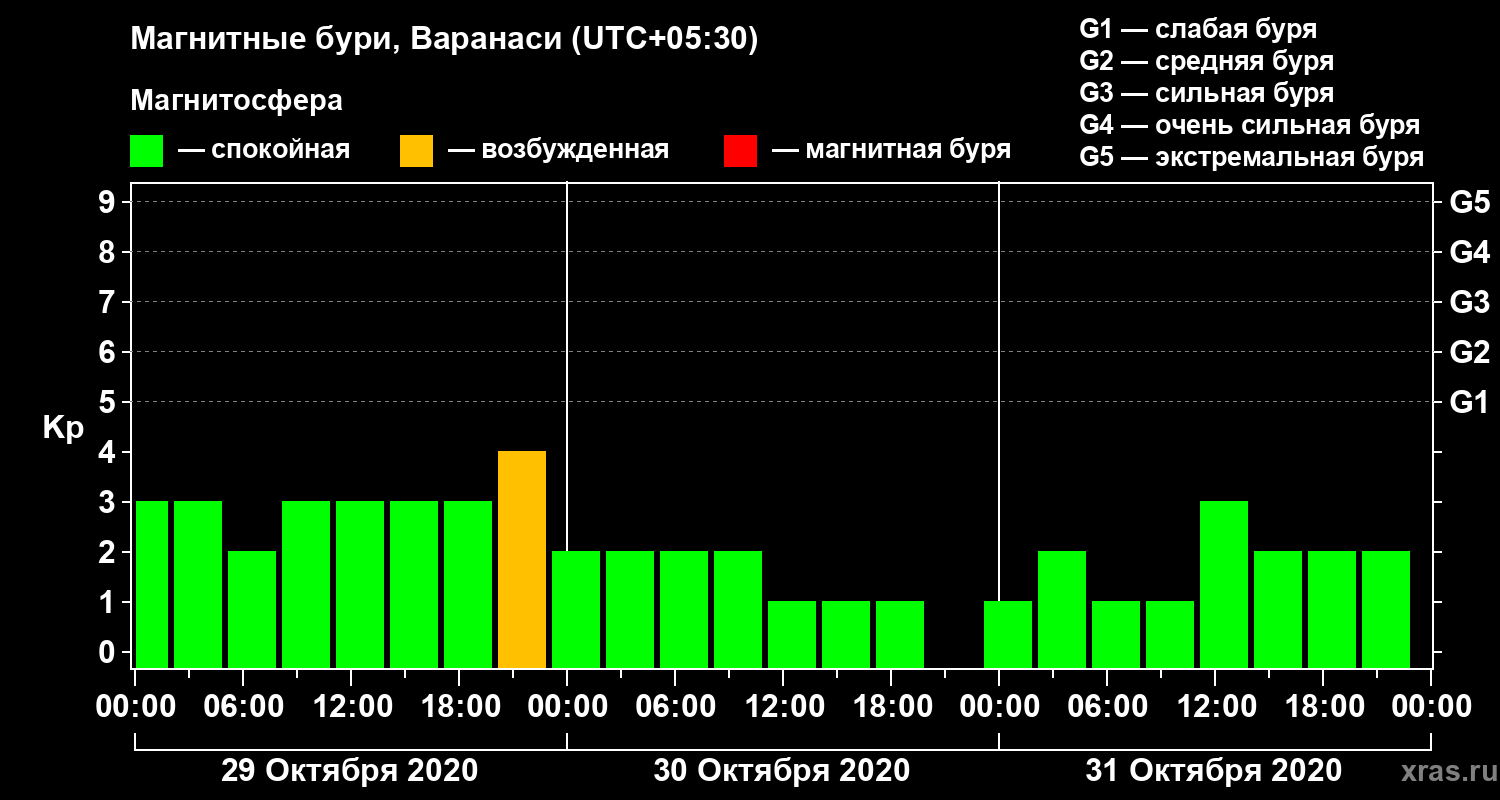The height and width of the screenshot is (800, 1500).
Task: Select the orange Kp 4 bar
Action: click(522, 559)
